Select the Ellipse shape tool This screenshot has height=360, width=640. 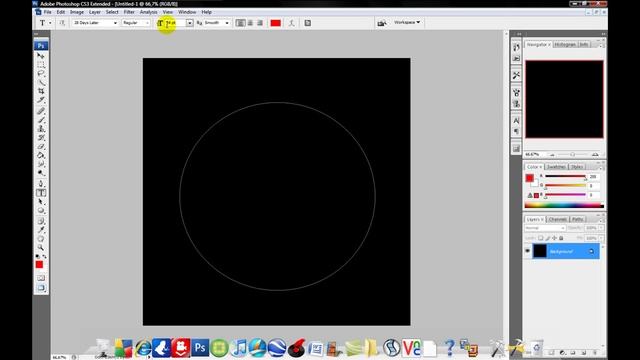coord(41,211)
